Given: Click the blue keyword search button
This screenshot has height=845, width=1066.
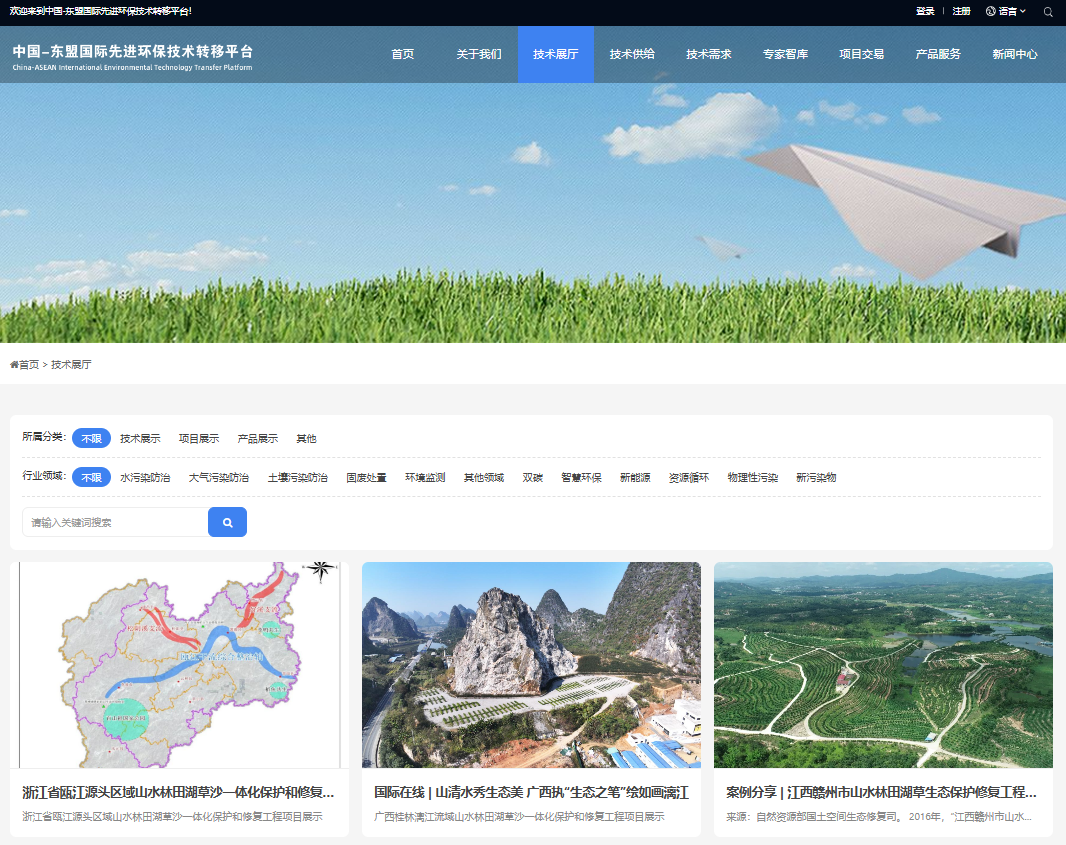Looking at the screenshot, I should [x=227, y=522].
